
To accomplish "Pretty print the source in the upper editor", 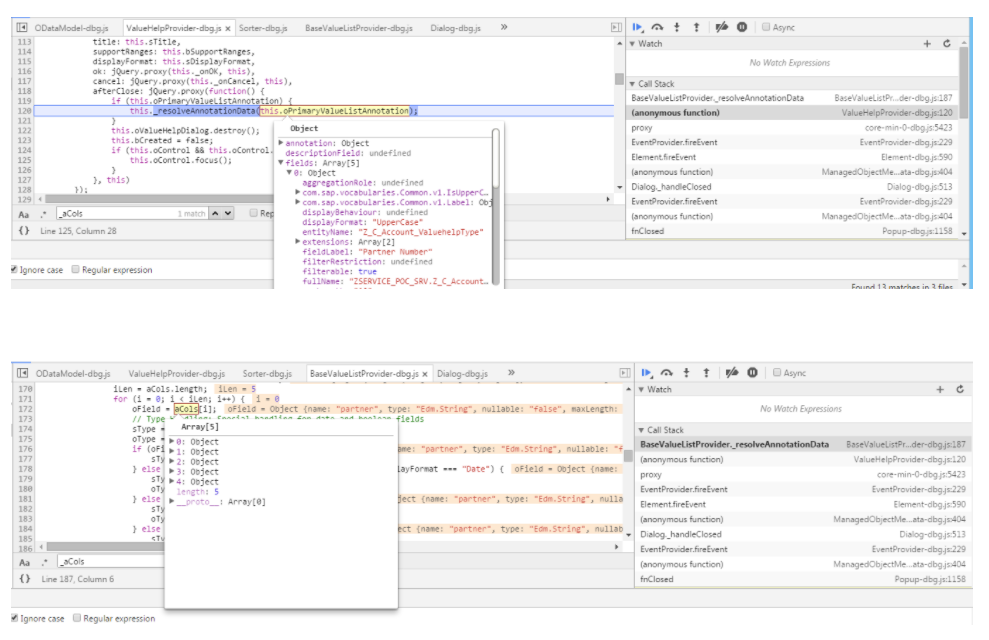I will [x=22, y=231].
